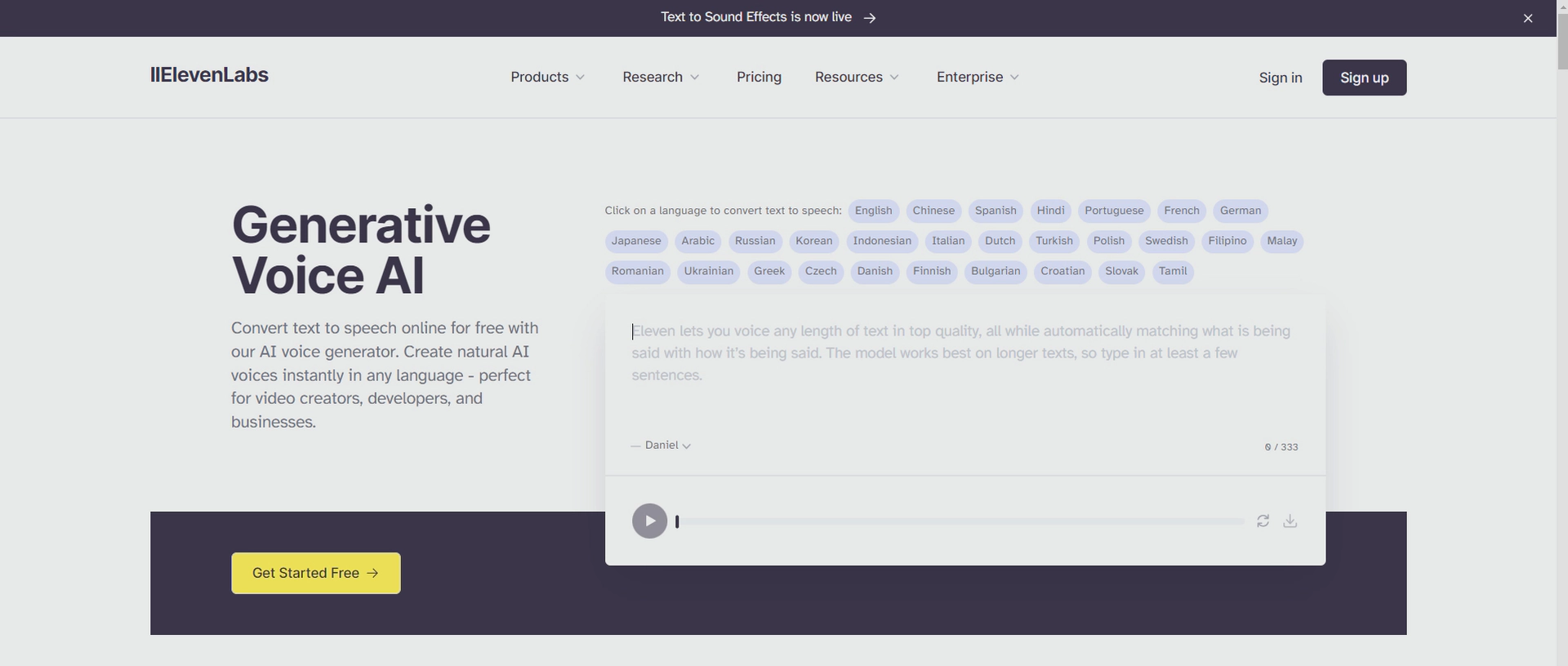Viewport: 1568px width, 666px height.
Task: Switch language to Ukrainian
Action: (708, 271)
